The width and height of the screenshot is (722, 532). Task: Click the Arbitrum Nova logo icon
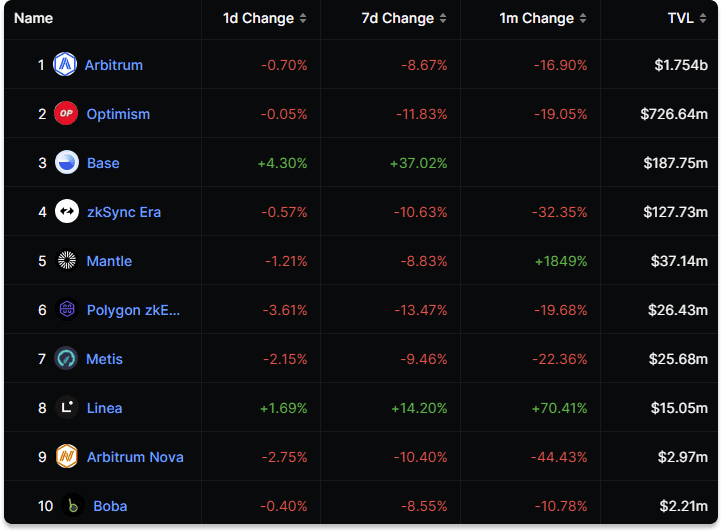[x=66, y=457]
